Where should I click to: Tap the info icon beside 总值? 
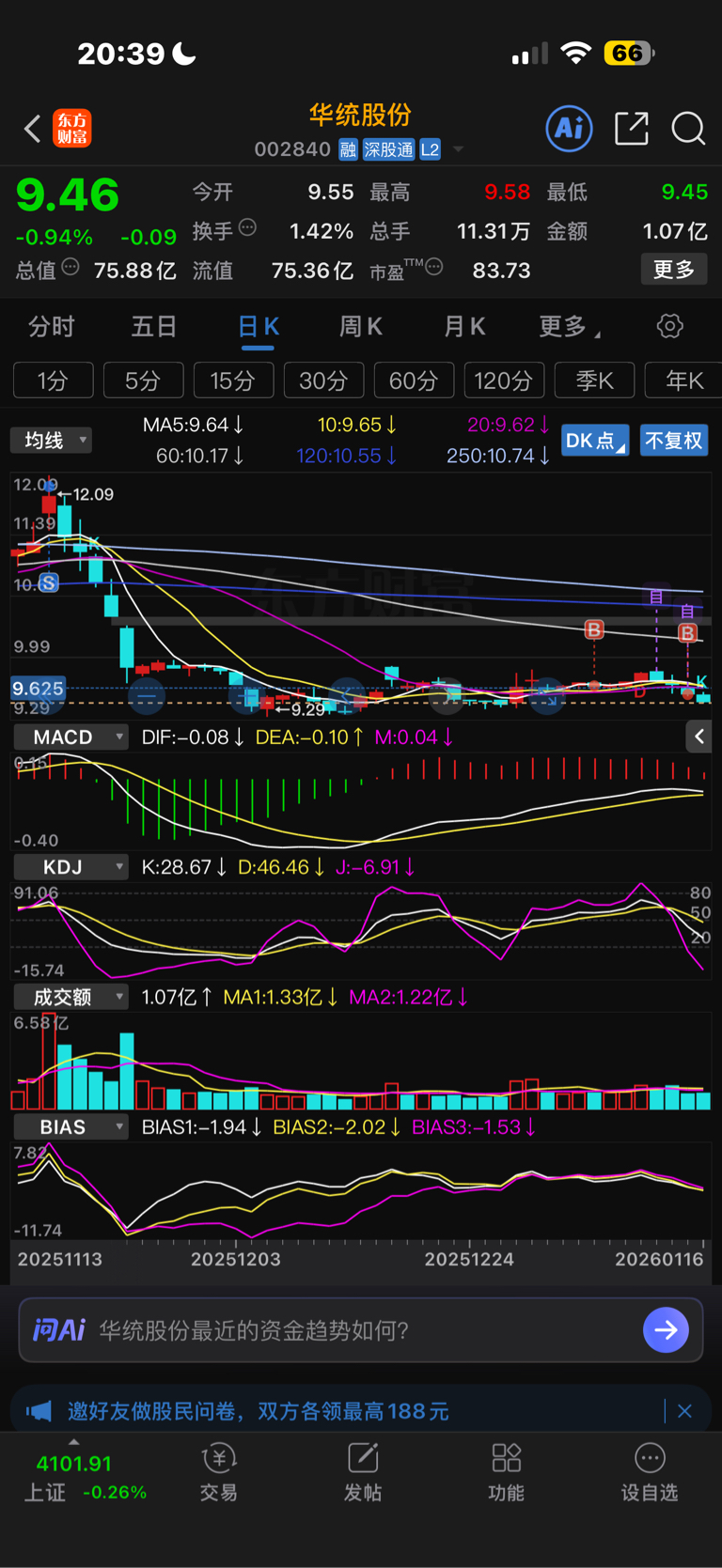point(71,268)
